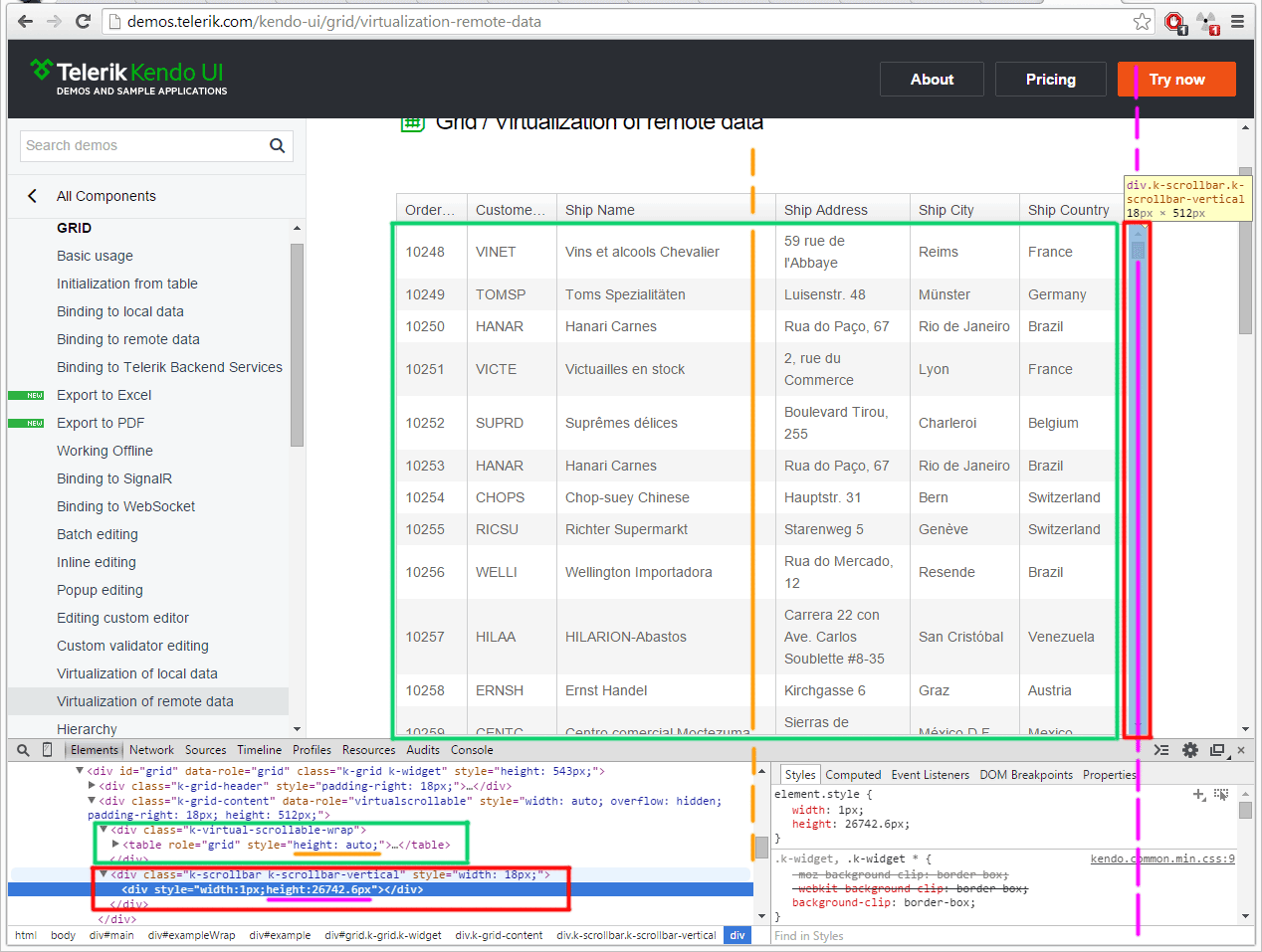
Task: Select div.k-grid-content in the breadcrumb bar
Action: pyautogui.click(x=499, y=936)
